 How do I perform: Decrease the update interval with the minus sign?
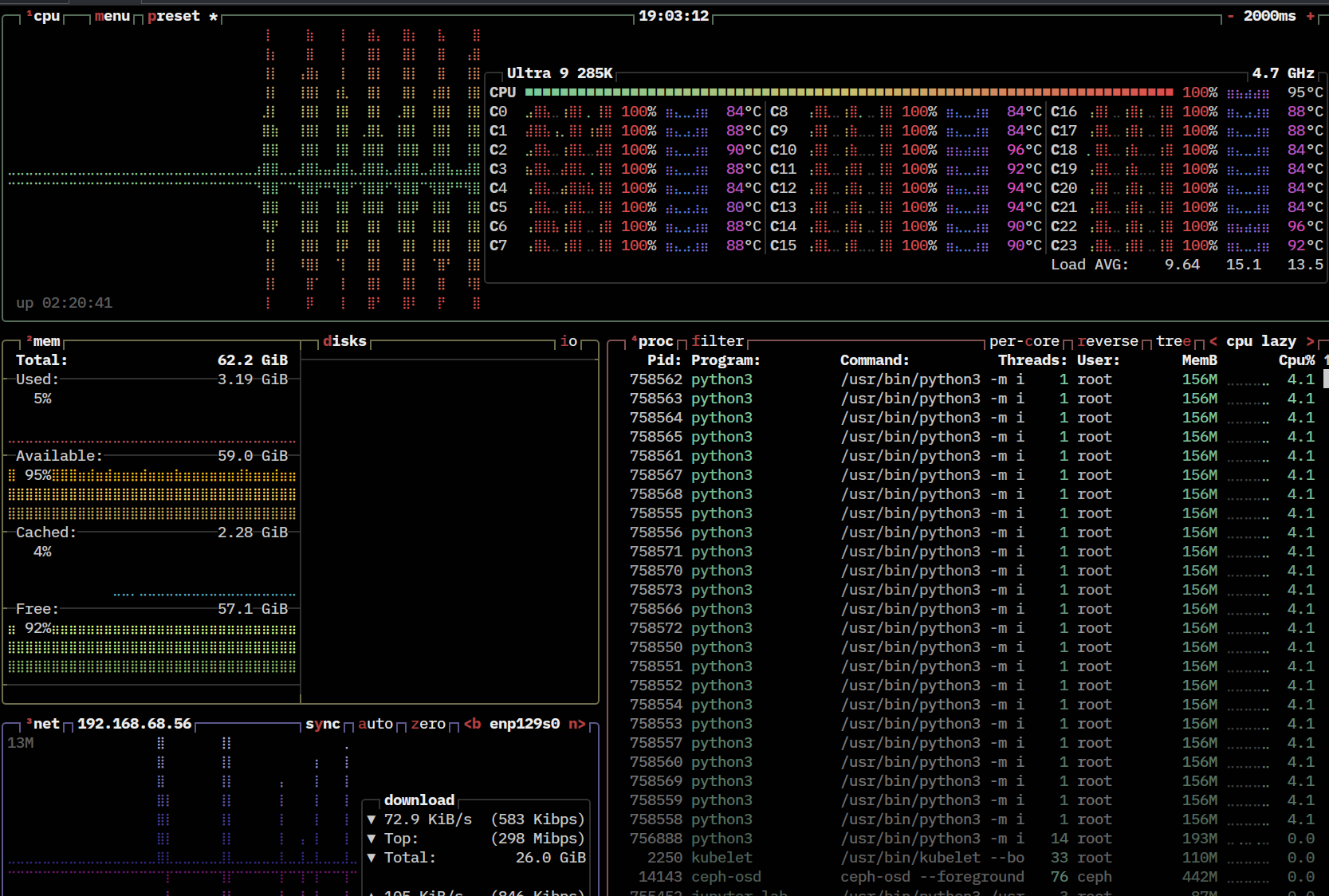tap(1231, 16)
